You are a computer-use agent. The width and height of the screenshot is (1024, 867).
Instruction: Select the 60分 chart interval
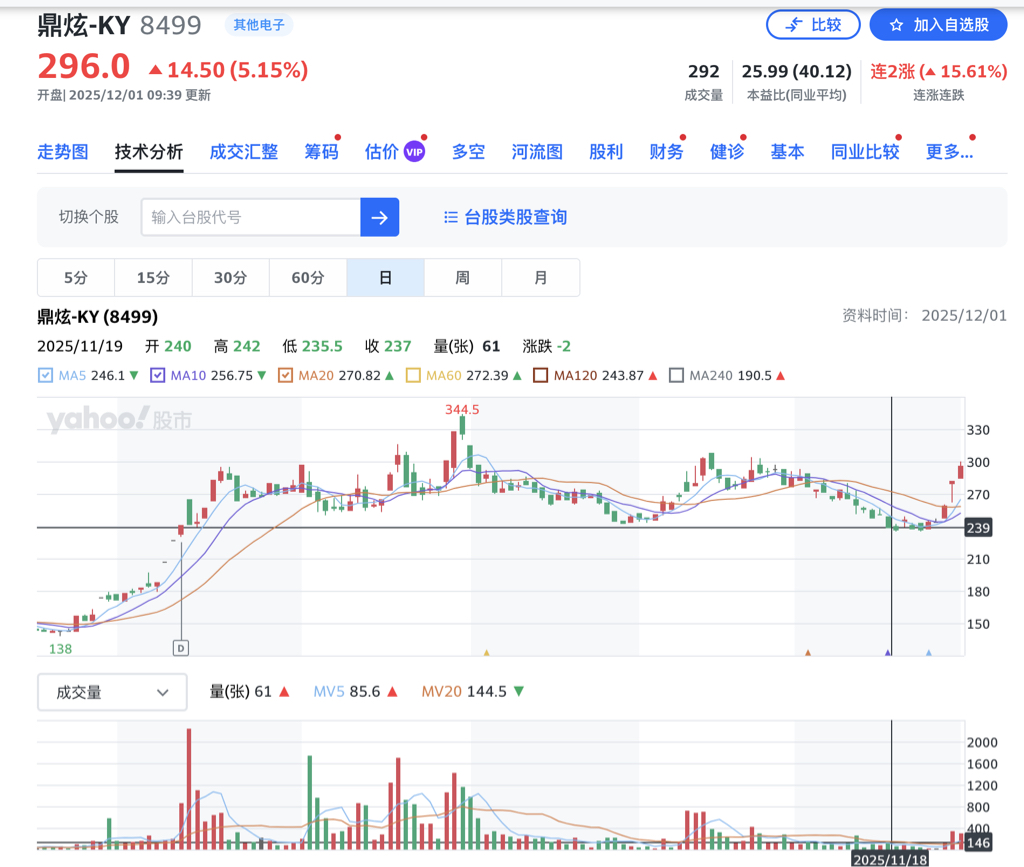tap(308, 277)
